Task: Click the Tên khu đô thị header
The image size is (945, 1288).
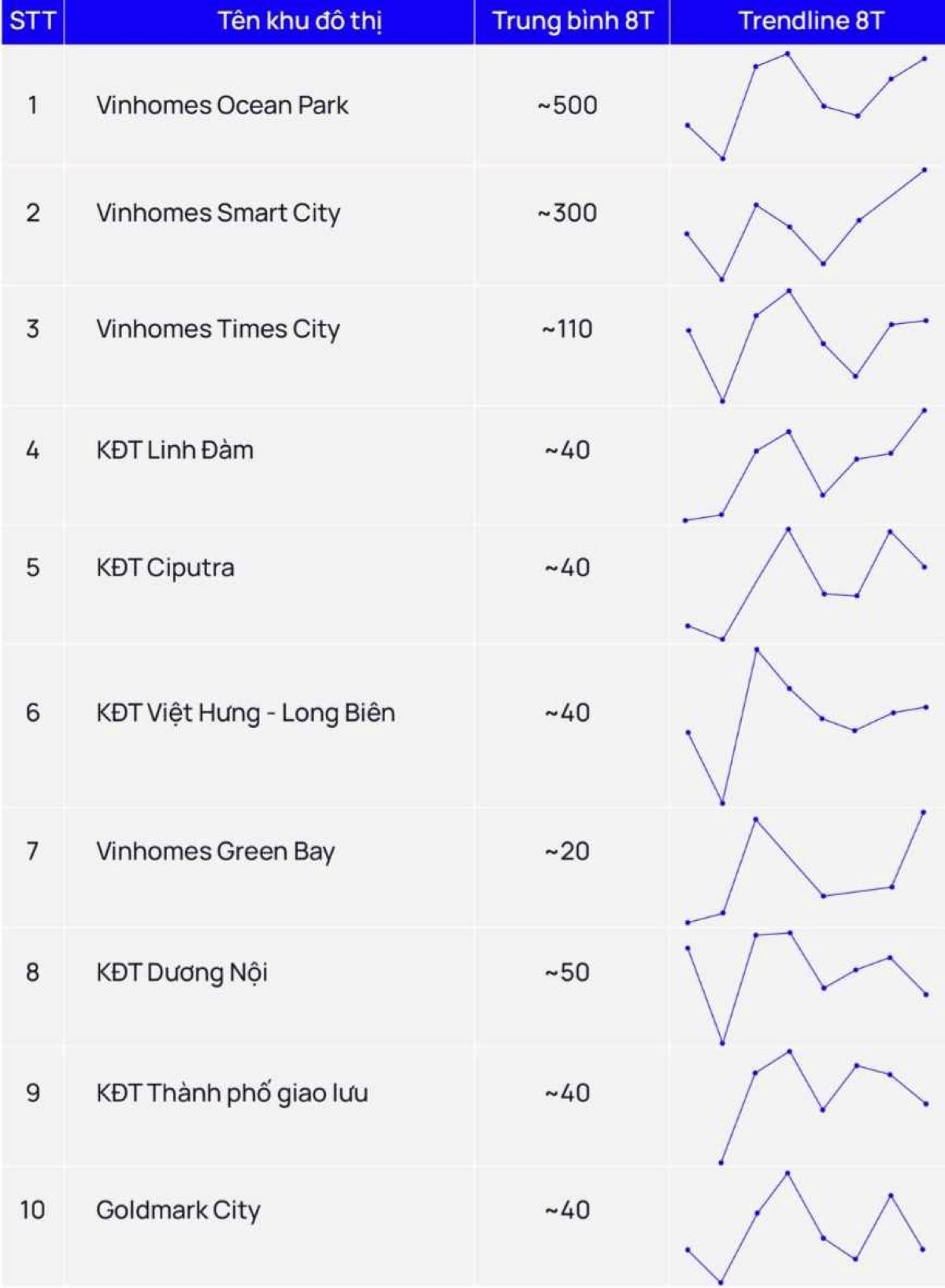Action: (x=299, y=20)
